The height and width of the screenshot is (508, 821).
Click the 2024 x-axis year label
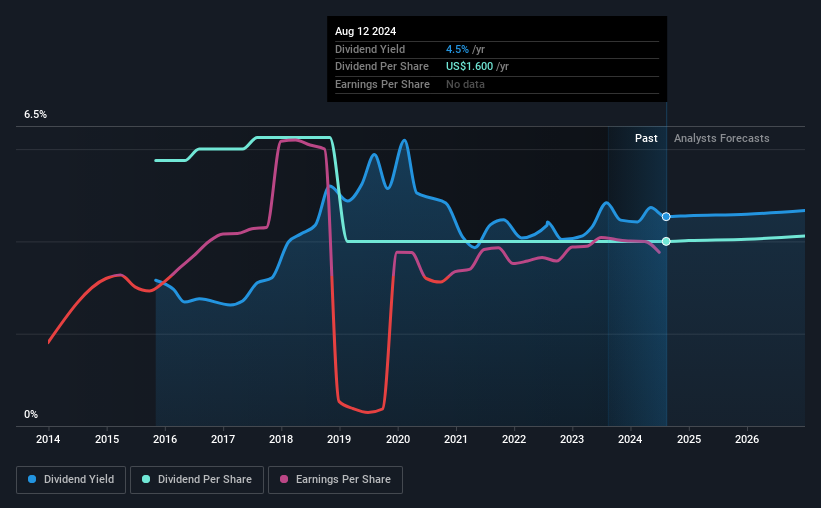click(x=630, y=439)
